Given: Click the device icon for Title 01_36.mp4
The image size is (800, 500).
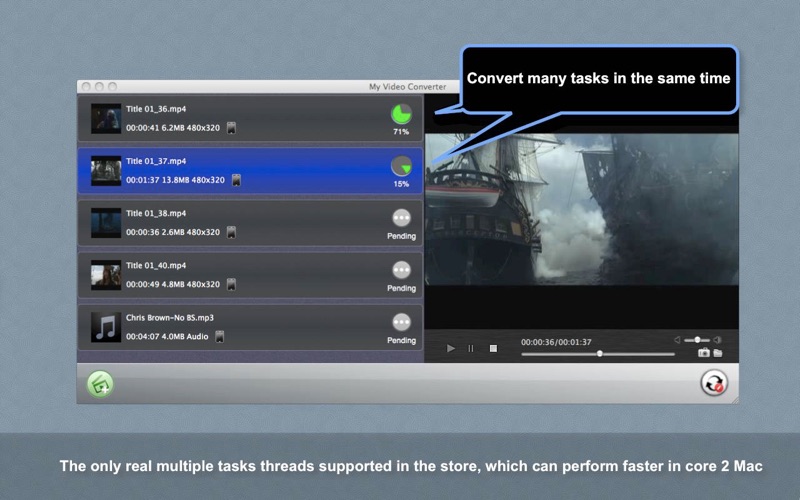Looking at the screenshot, I should pos(231,128).
